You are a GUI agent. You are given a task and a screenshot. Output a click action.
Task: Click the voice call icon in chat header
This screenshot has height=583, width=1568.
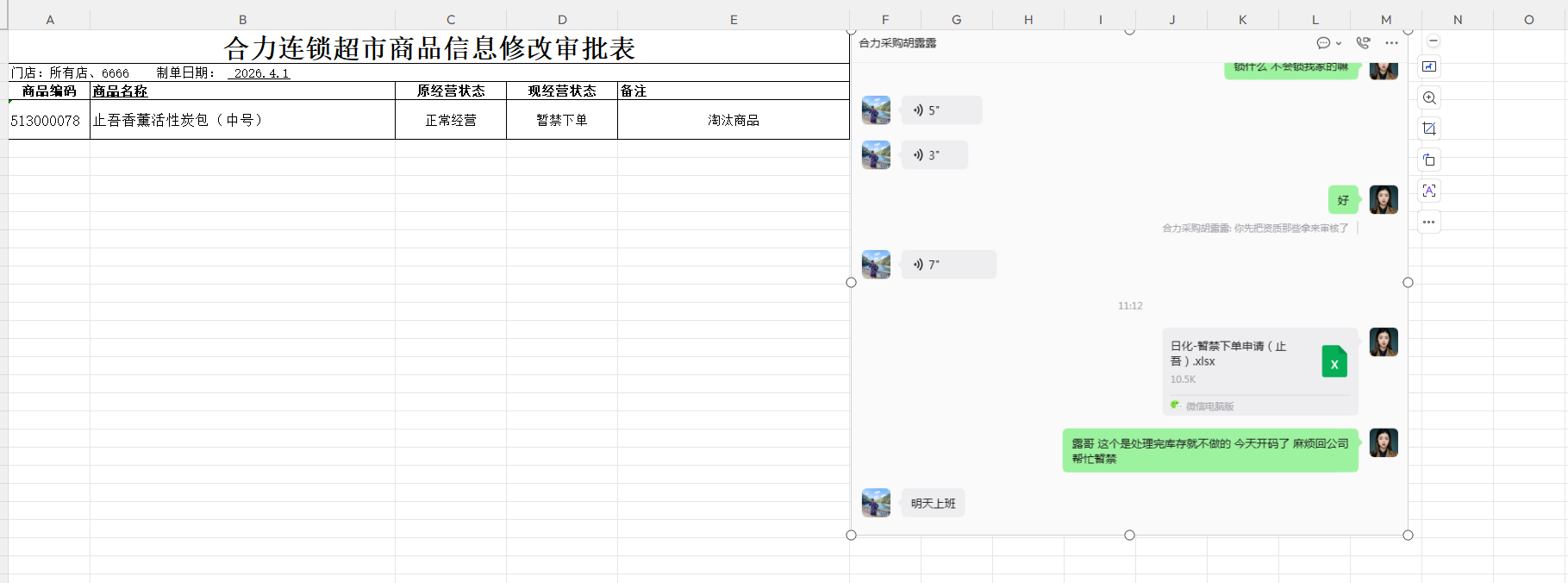(1363, 43)
